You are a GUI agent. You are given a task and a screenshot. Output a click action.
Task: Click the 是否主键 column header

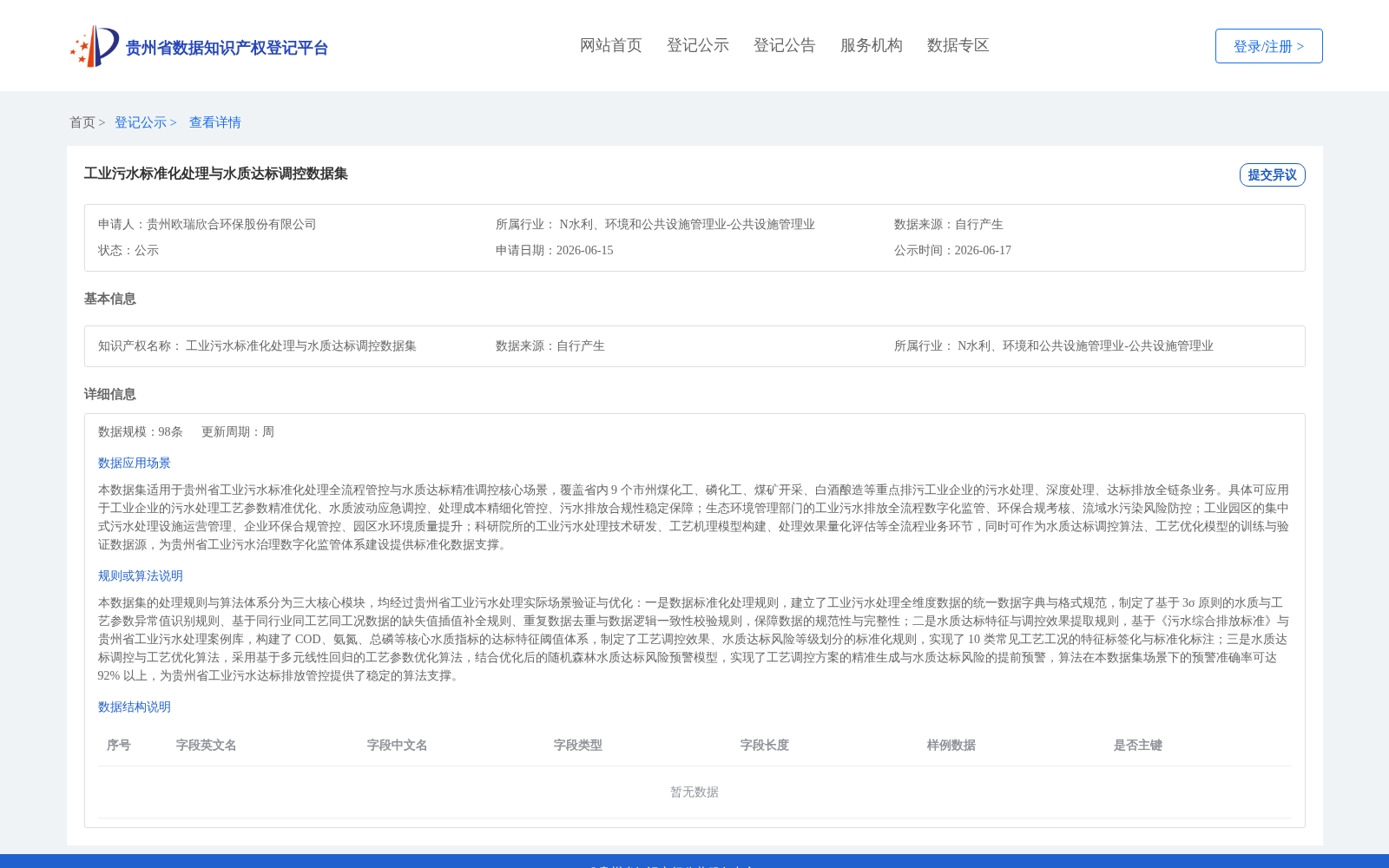tap(1138, 745)
